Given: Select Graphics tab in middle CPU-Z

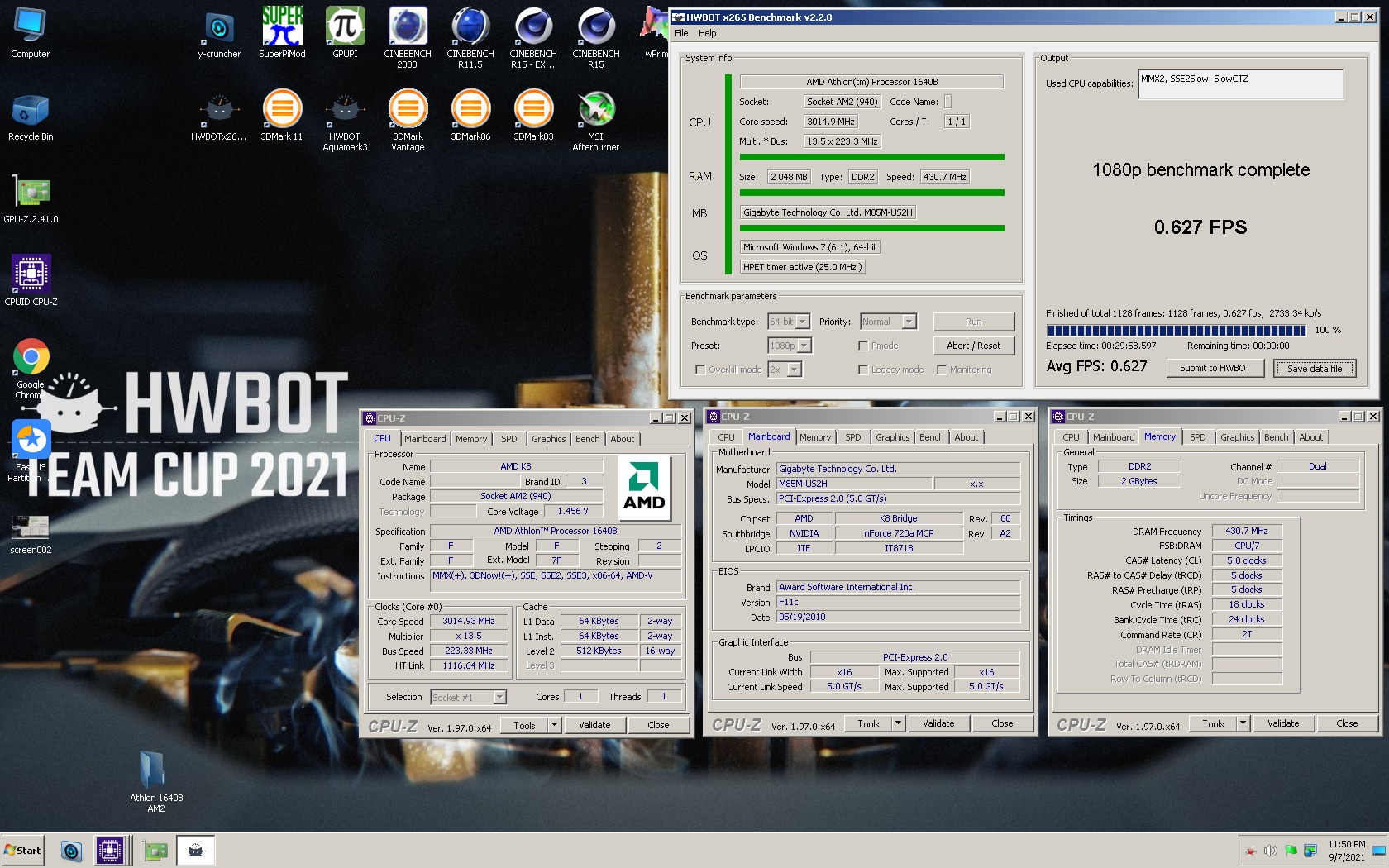Looking at the screenshot, I should coord(893,437).
